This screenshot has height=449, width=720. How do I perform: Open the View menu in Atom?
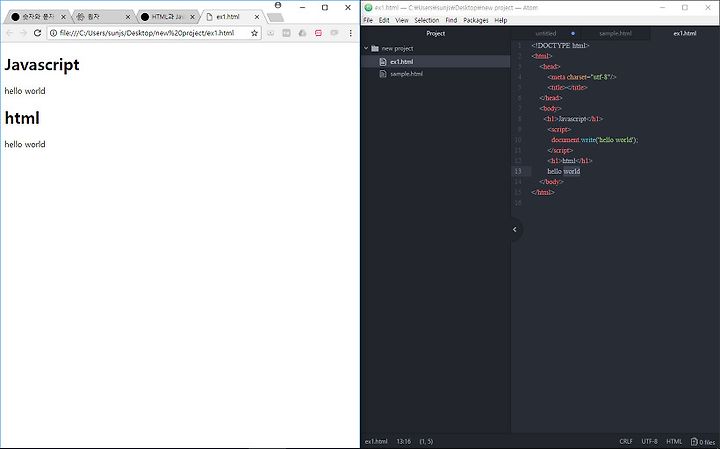click(402, 20)
